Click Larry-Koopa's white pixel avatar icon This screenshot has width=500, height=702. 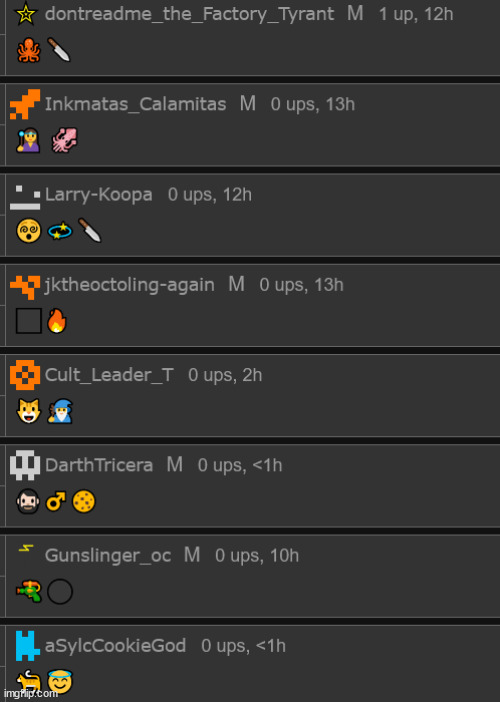tap(25, 198)
